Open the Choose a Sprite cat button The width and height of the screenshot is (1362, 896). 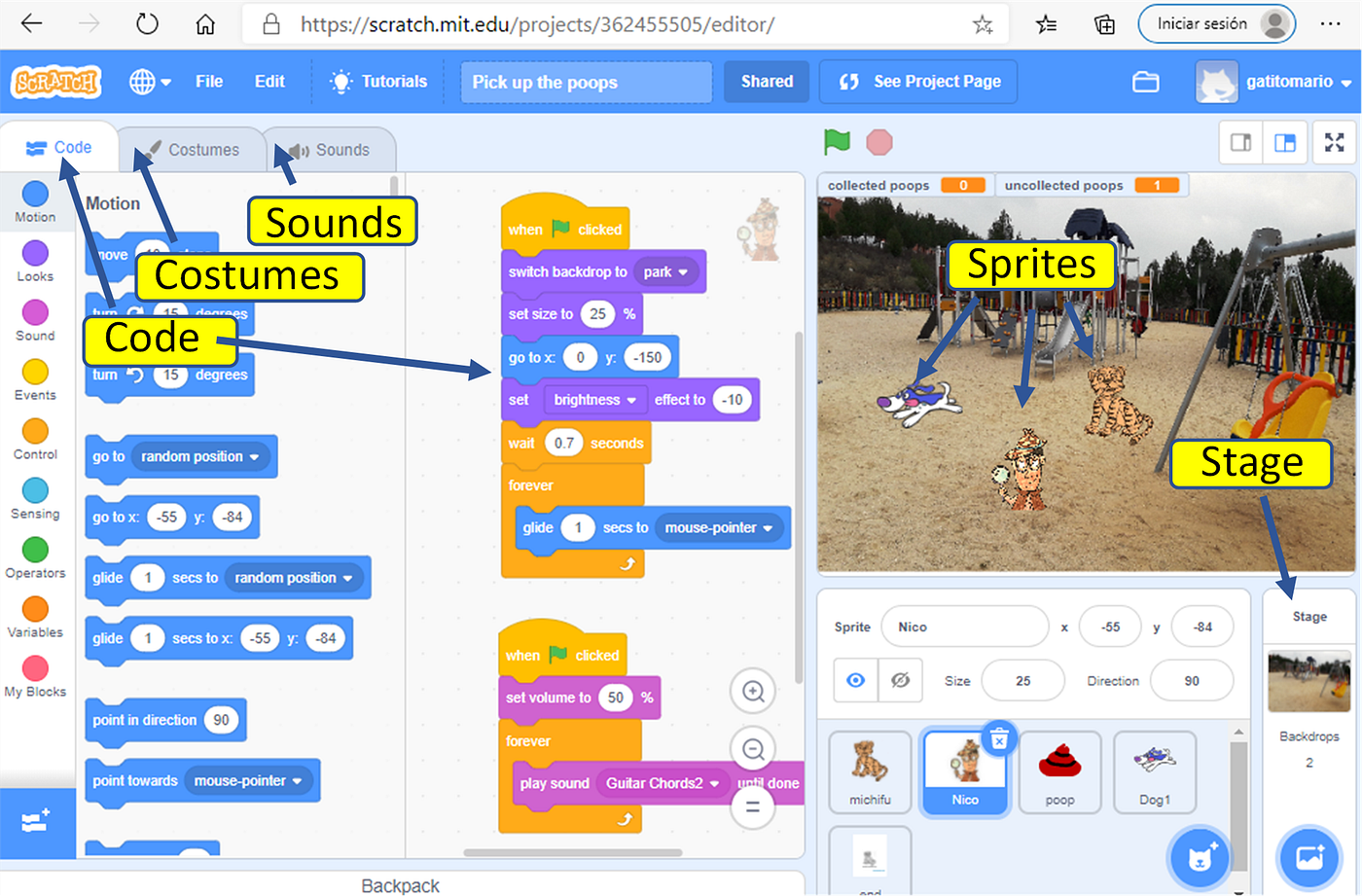point(1198,857)
